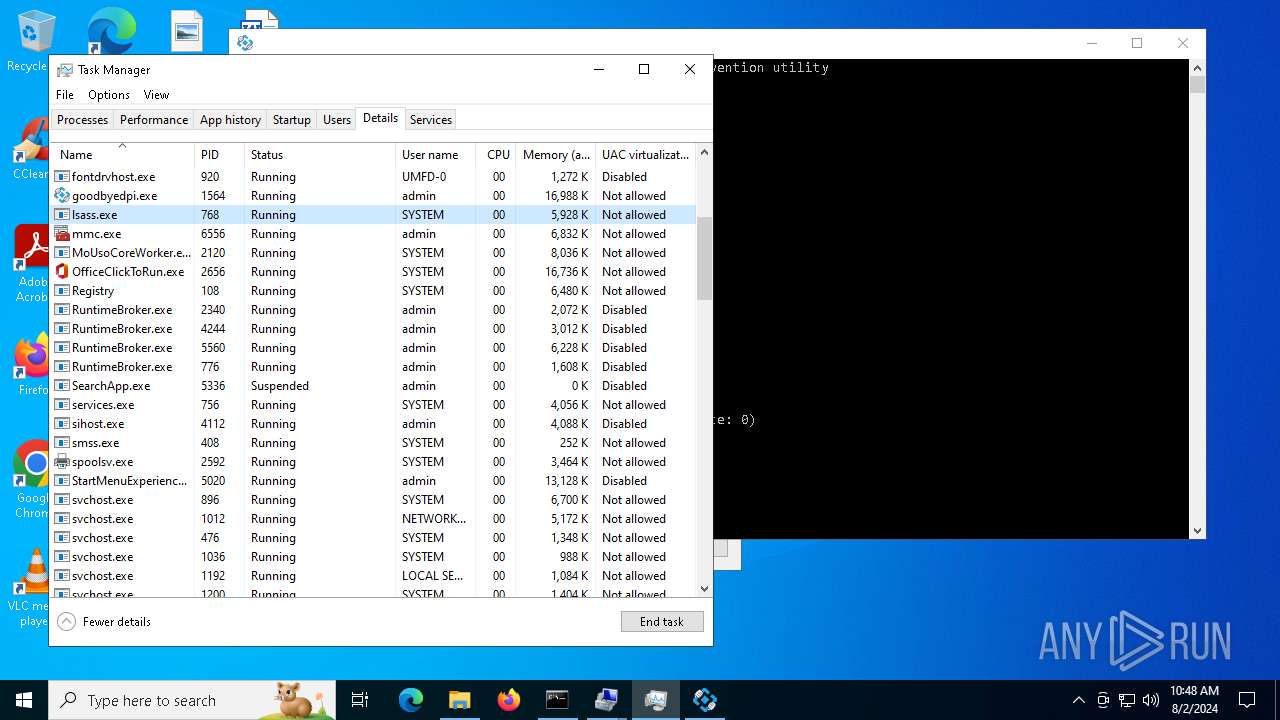Open the Options menu in Task Manager
1280x720 pixels.
(109, 95)
